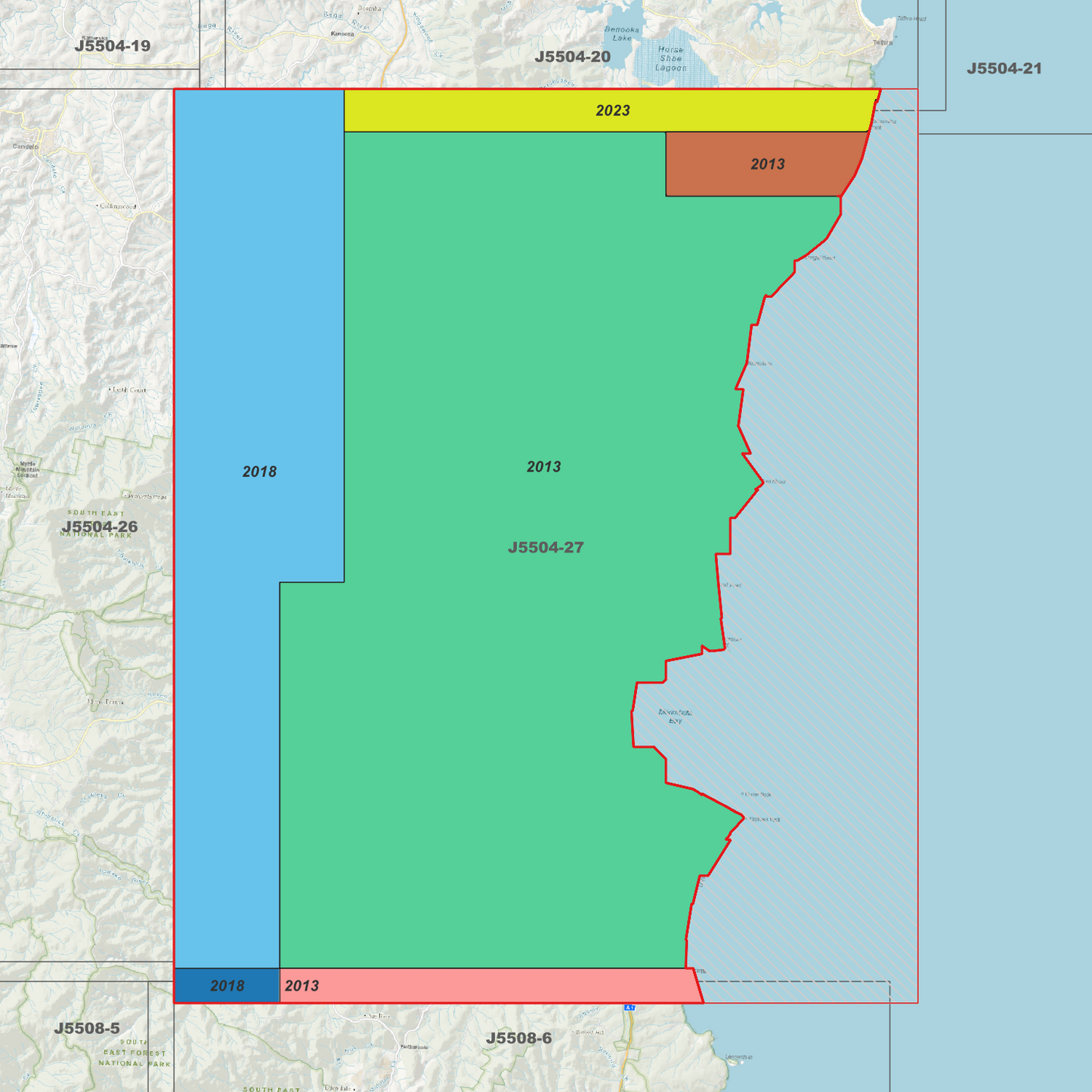Click the Tathra town label
Viewport: 1092px width, 1092px height.
pyautogui.click(x=883, y=42)
